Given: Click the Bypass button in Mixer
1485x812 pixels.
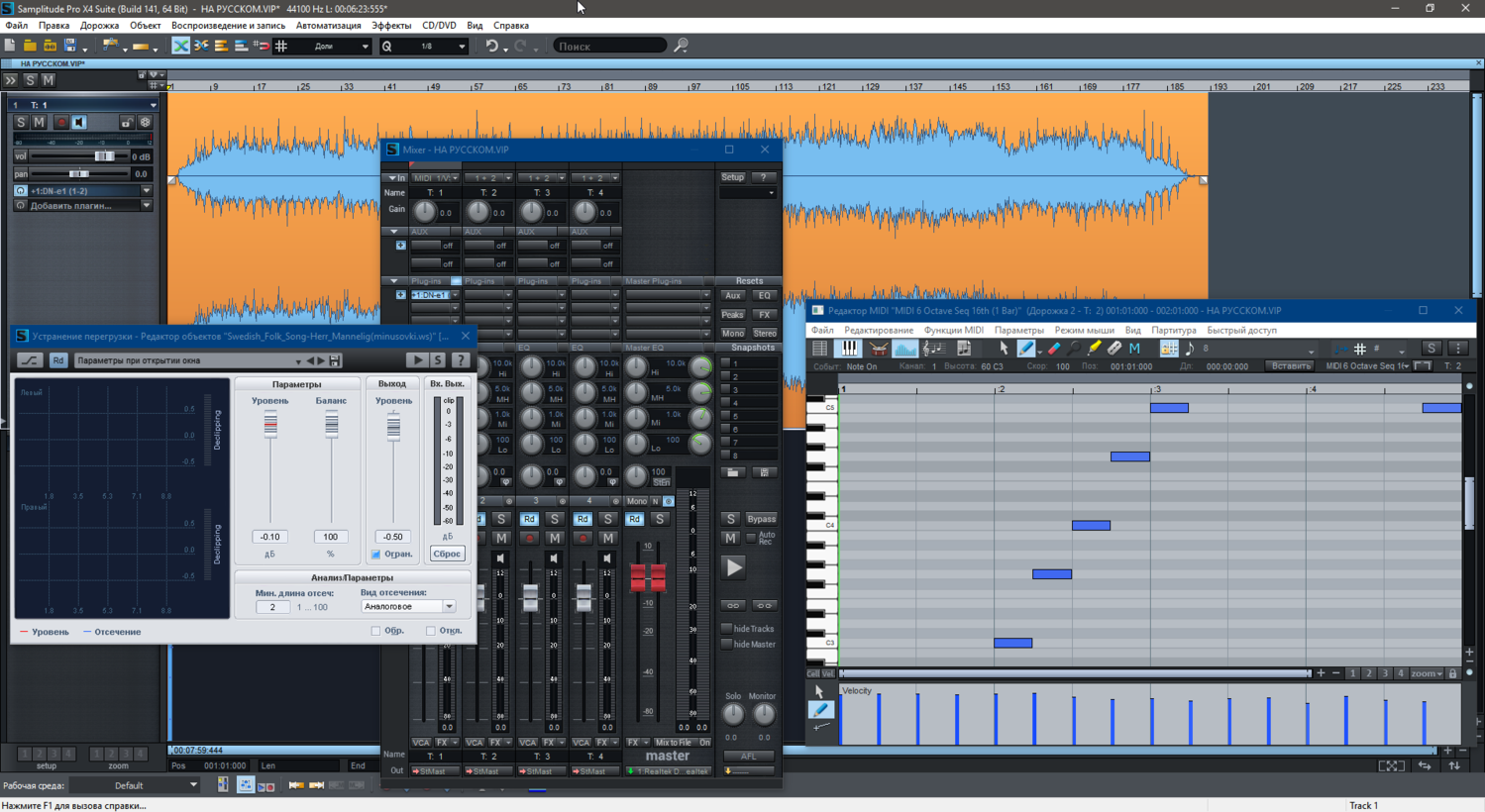Looking at the screenshot, I should (x=761, y=519).
